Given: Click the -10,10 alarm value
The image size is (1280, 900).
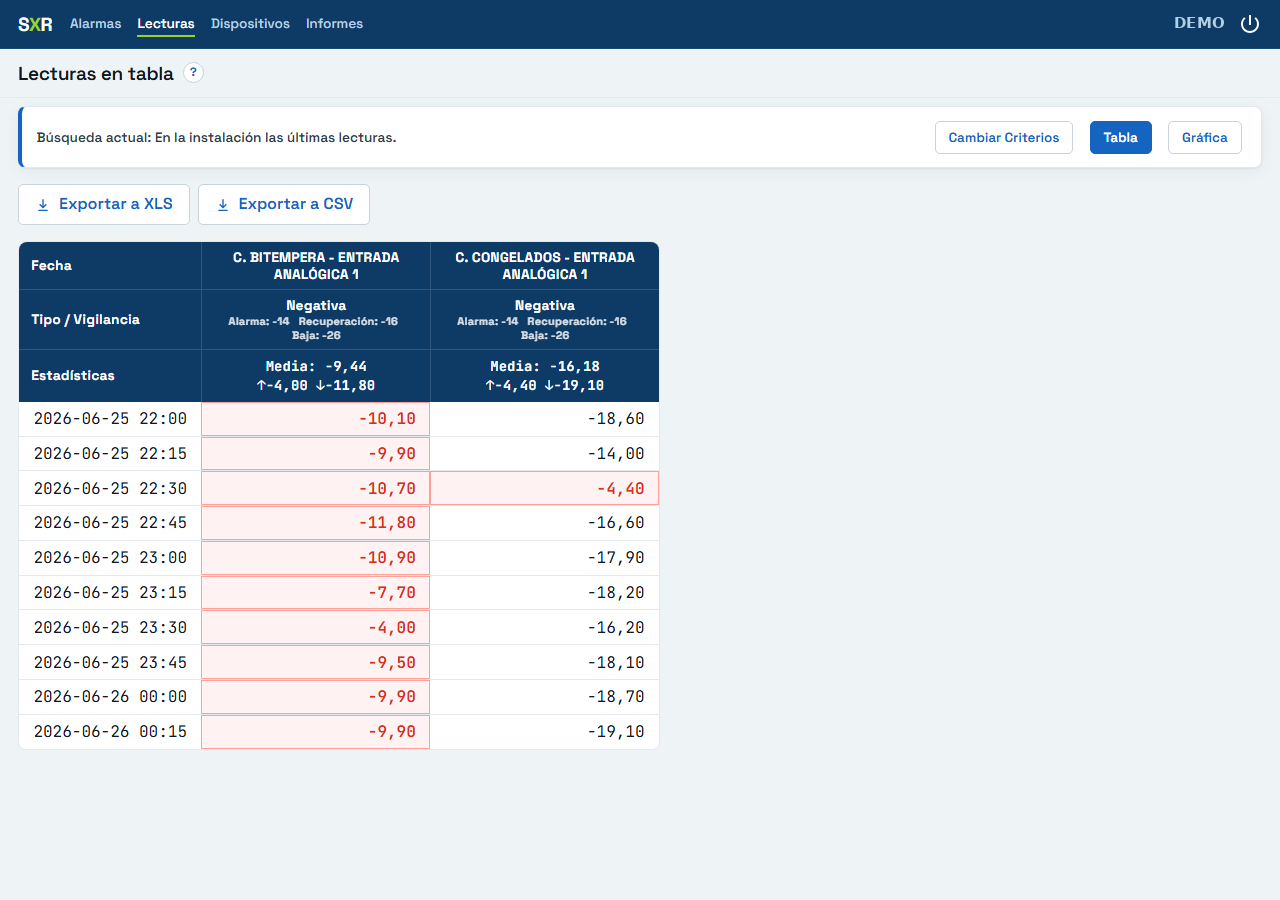Looking at the screenshot, I should point(316,419).
